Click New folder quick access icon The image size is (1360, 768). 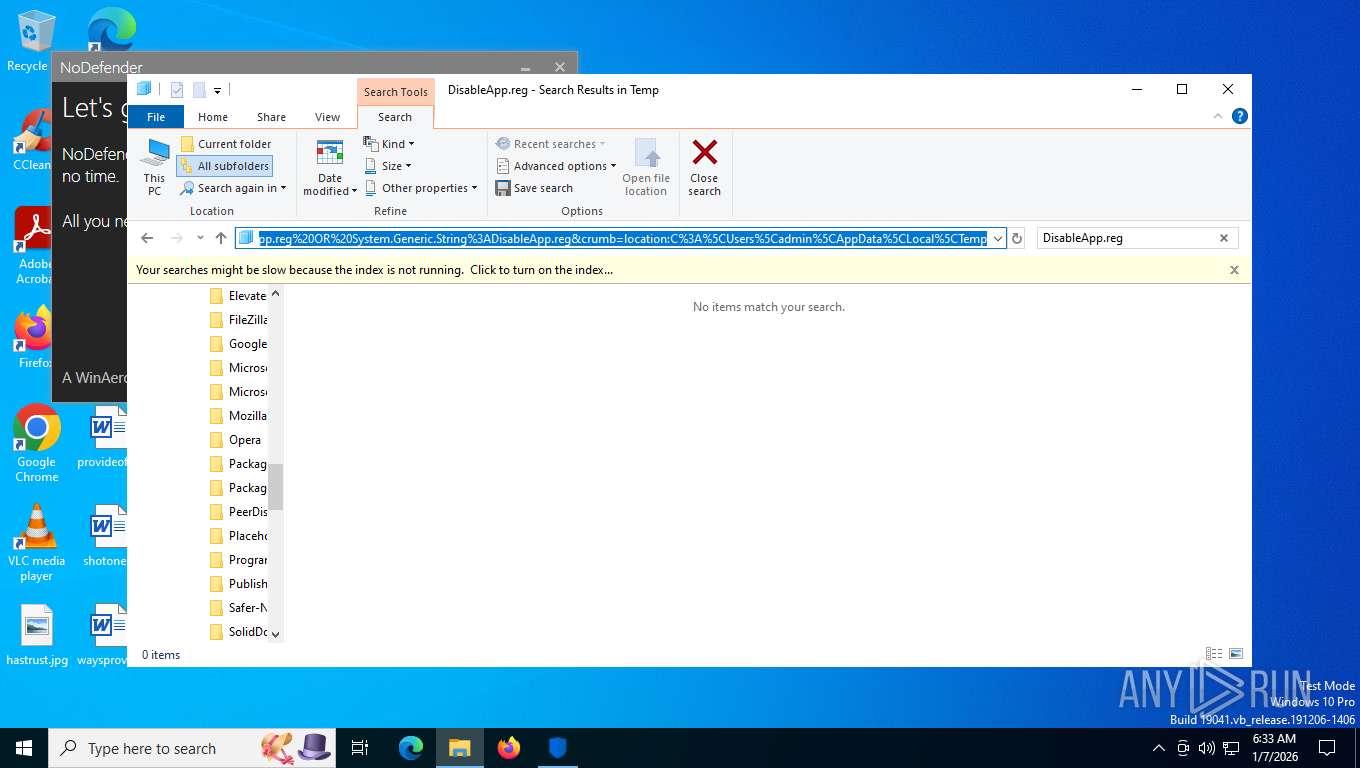point(199,90)
